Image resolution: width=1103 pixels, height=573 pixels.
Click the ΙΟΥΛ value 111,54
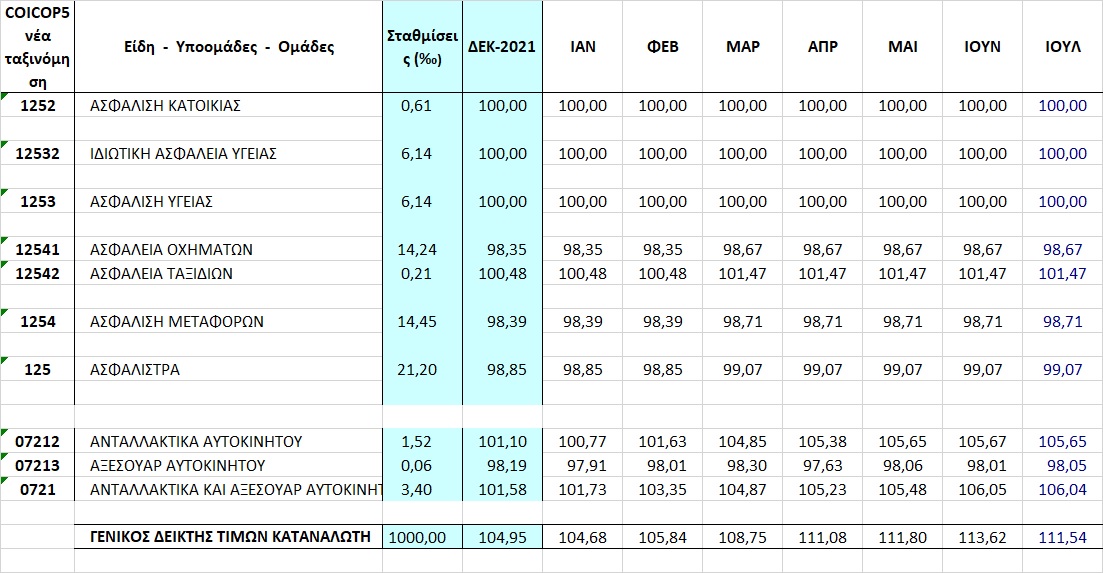[x=1062, y=537]
